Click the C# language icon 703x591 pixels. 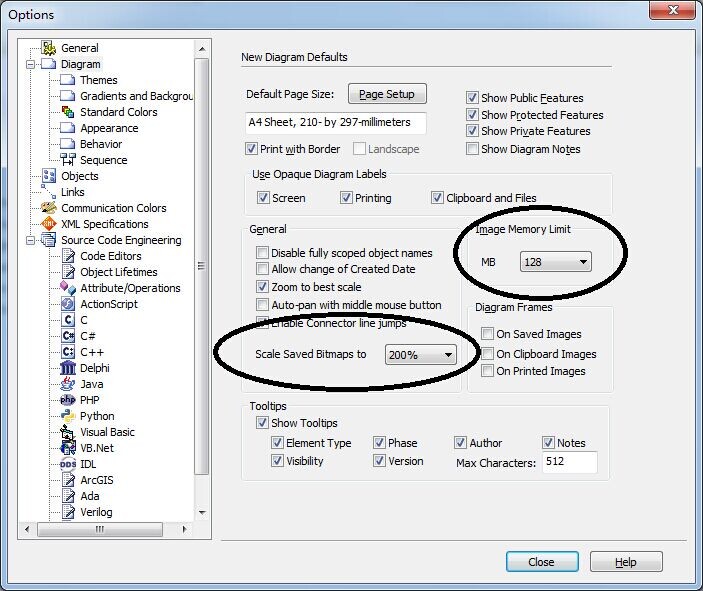pos(68,336)
